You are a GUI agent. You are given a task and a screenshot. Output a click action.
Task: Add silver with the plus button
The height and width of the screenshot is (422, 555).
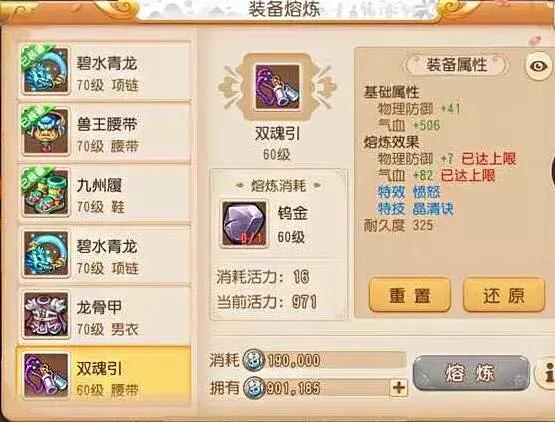tap(399, 388)
